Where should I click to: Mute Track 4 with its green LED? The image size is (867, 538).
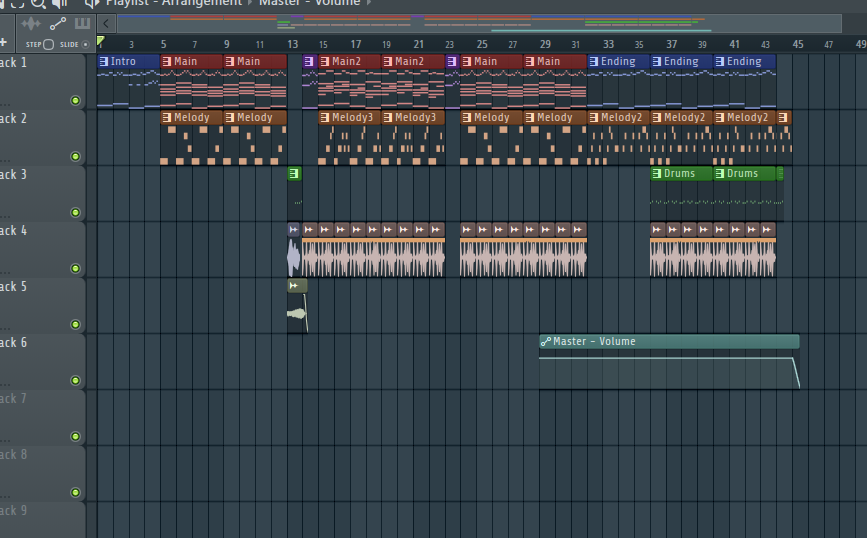click(75, 269)
